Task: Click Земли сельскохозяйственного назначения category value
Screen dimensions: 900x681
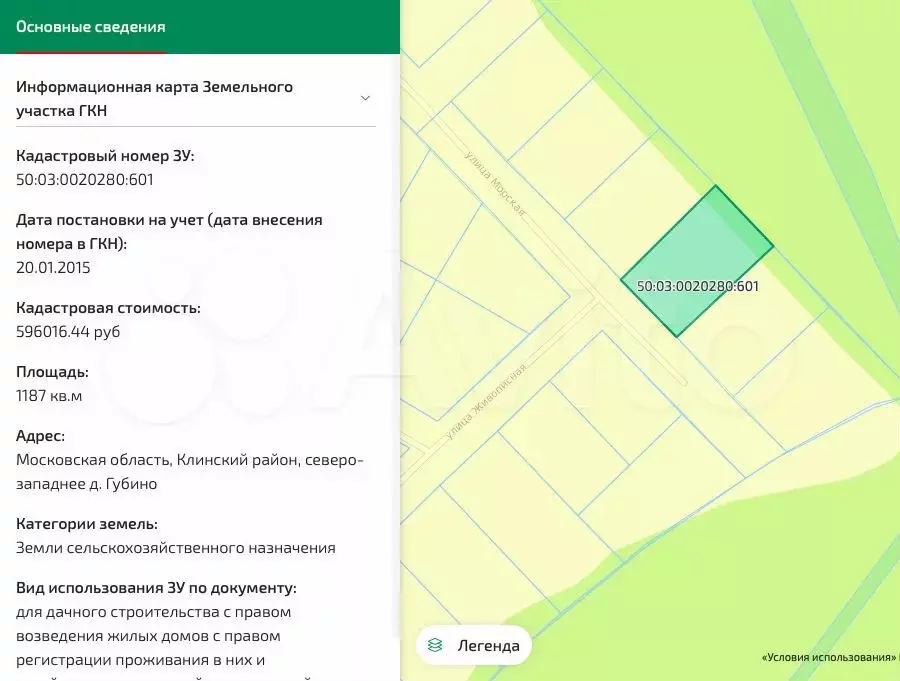Action: [176, 548]
